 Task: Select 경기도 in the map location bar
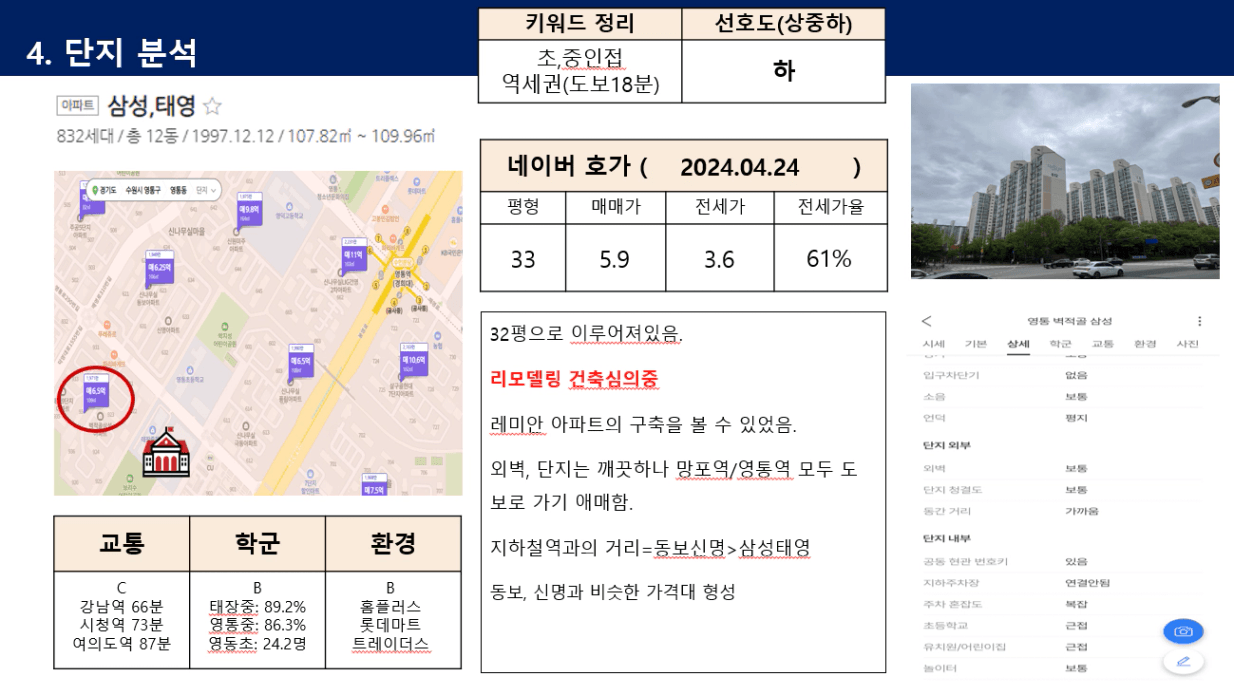click(x=109, y=189)
